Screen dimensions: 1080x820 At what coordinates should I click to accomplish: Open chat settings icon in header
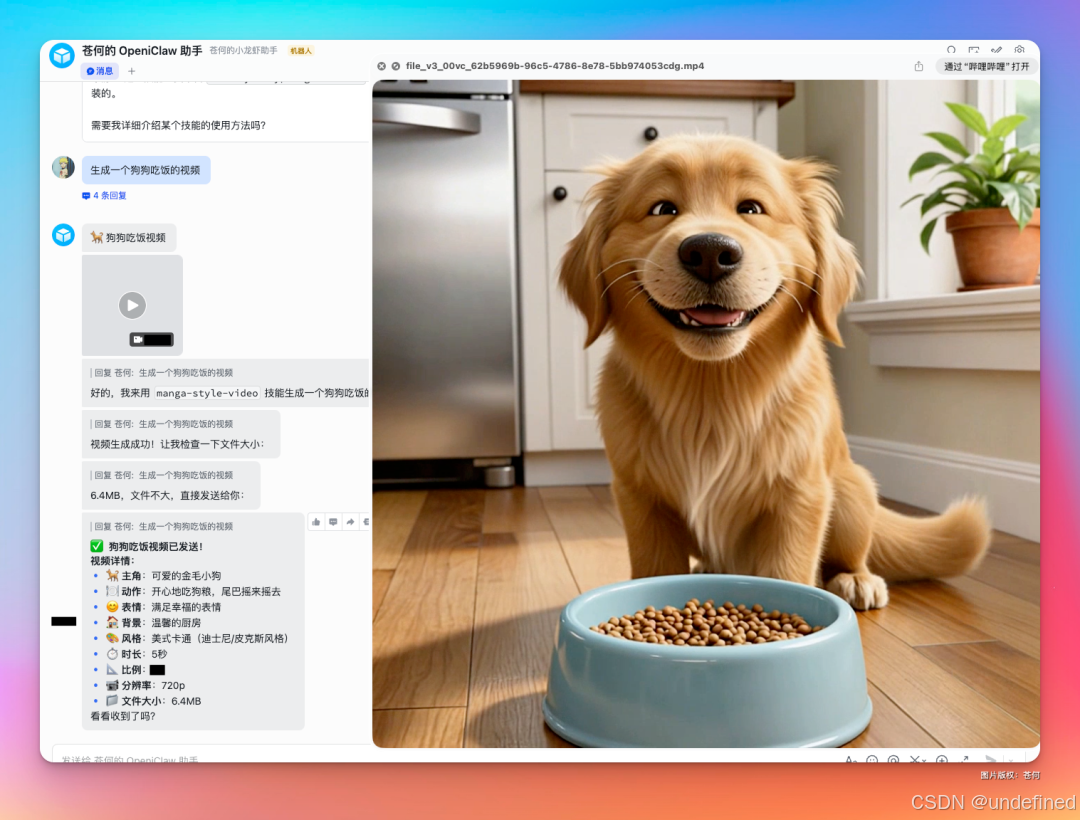(1019, 50)
